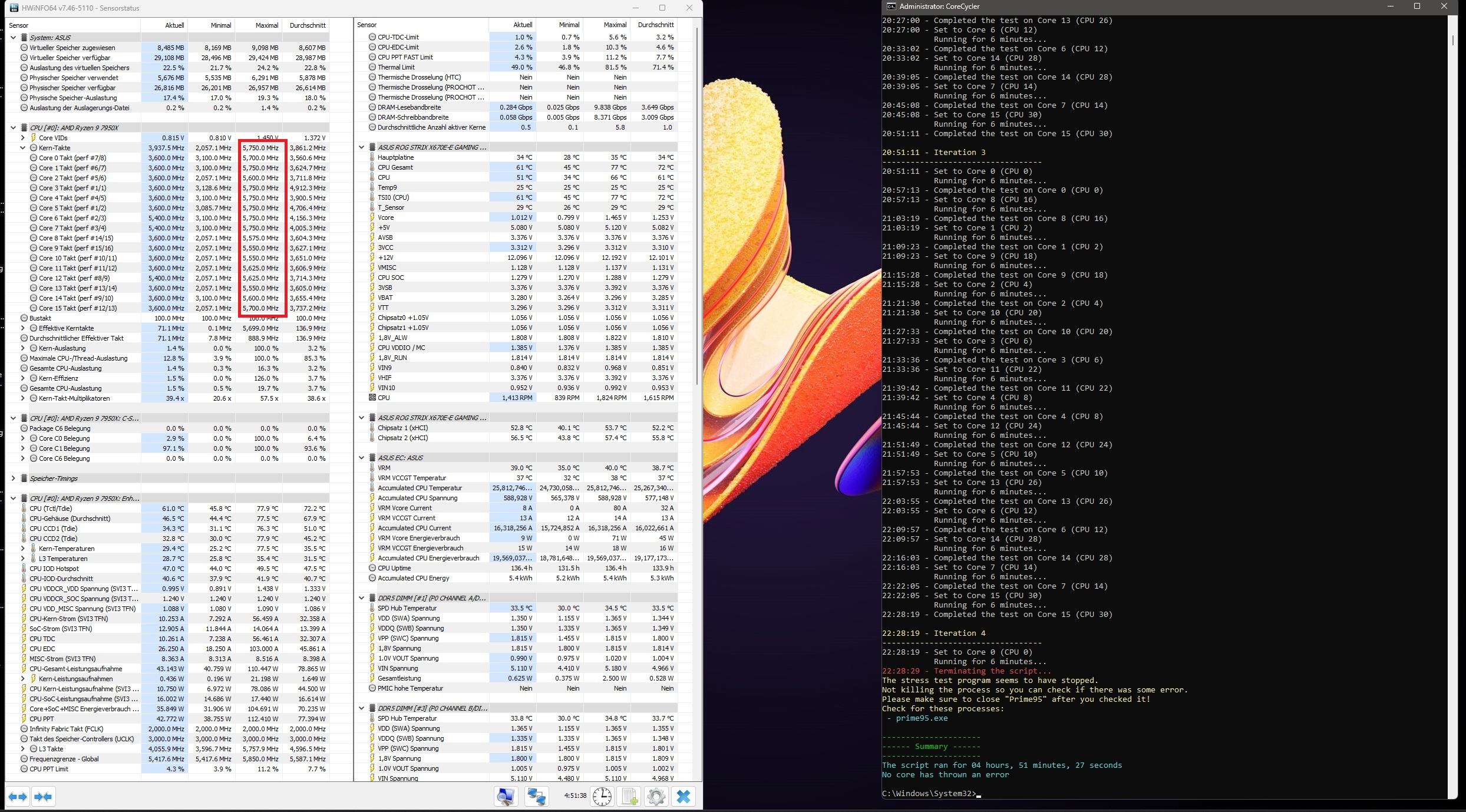Collapse the System: ASUS section
This screenshot has height=812, width=1466.
coord(14,38)
